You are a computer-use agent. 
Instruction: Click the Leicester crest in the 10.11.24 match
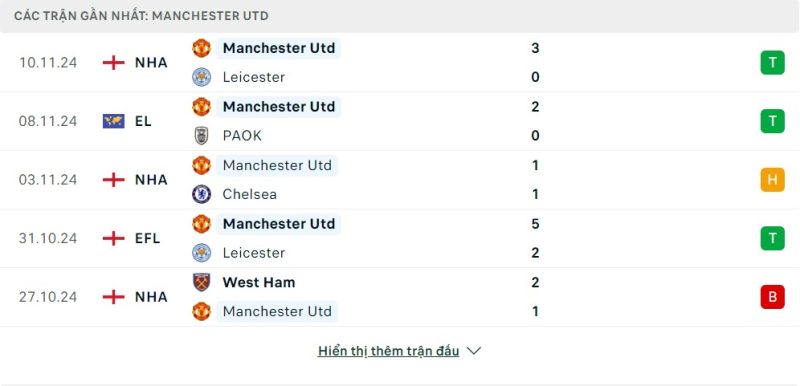click(x=202, y=77)
